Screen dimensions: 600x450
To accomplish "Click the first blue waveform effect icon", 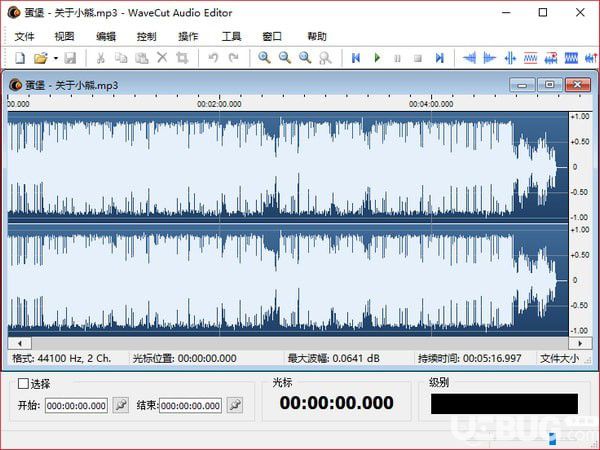I will point(470,58).
